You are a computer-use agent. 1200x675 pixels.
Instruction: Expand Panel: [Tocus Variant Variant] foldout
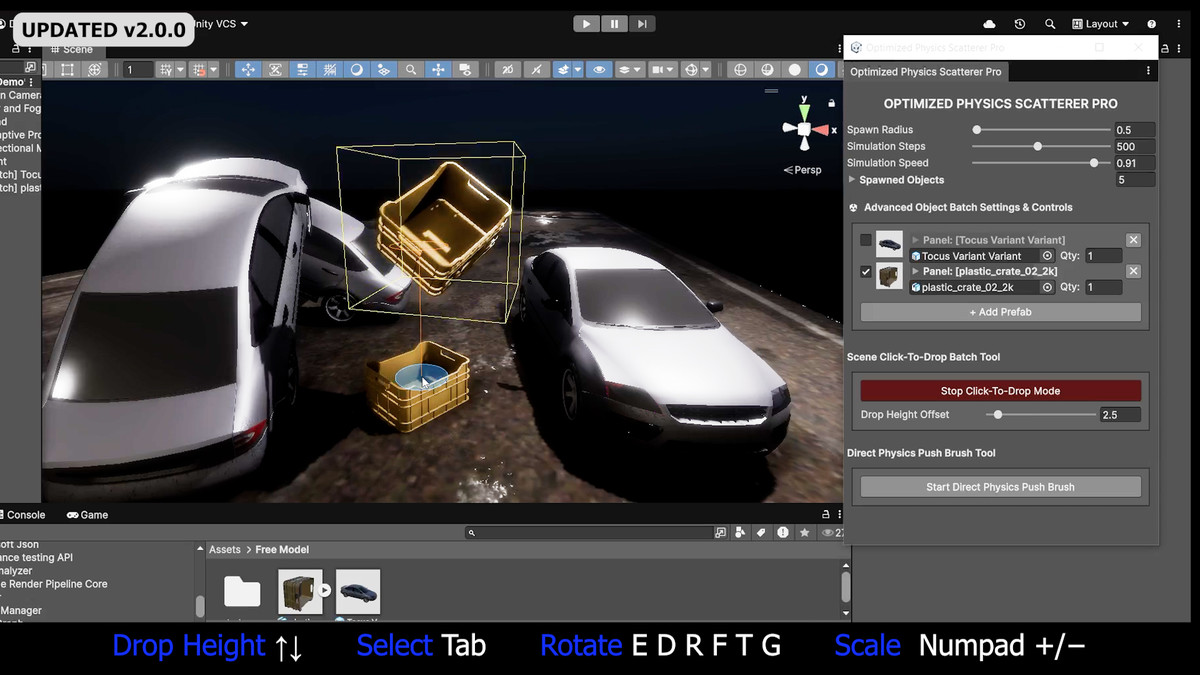(x=915, y=240)
